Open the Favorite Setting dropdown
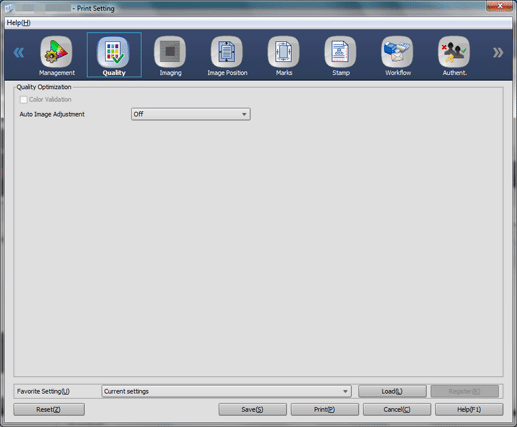This screenshot has width=517, height=427. pyautogui.click(x=226, y=391)
